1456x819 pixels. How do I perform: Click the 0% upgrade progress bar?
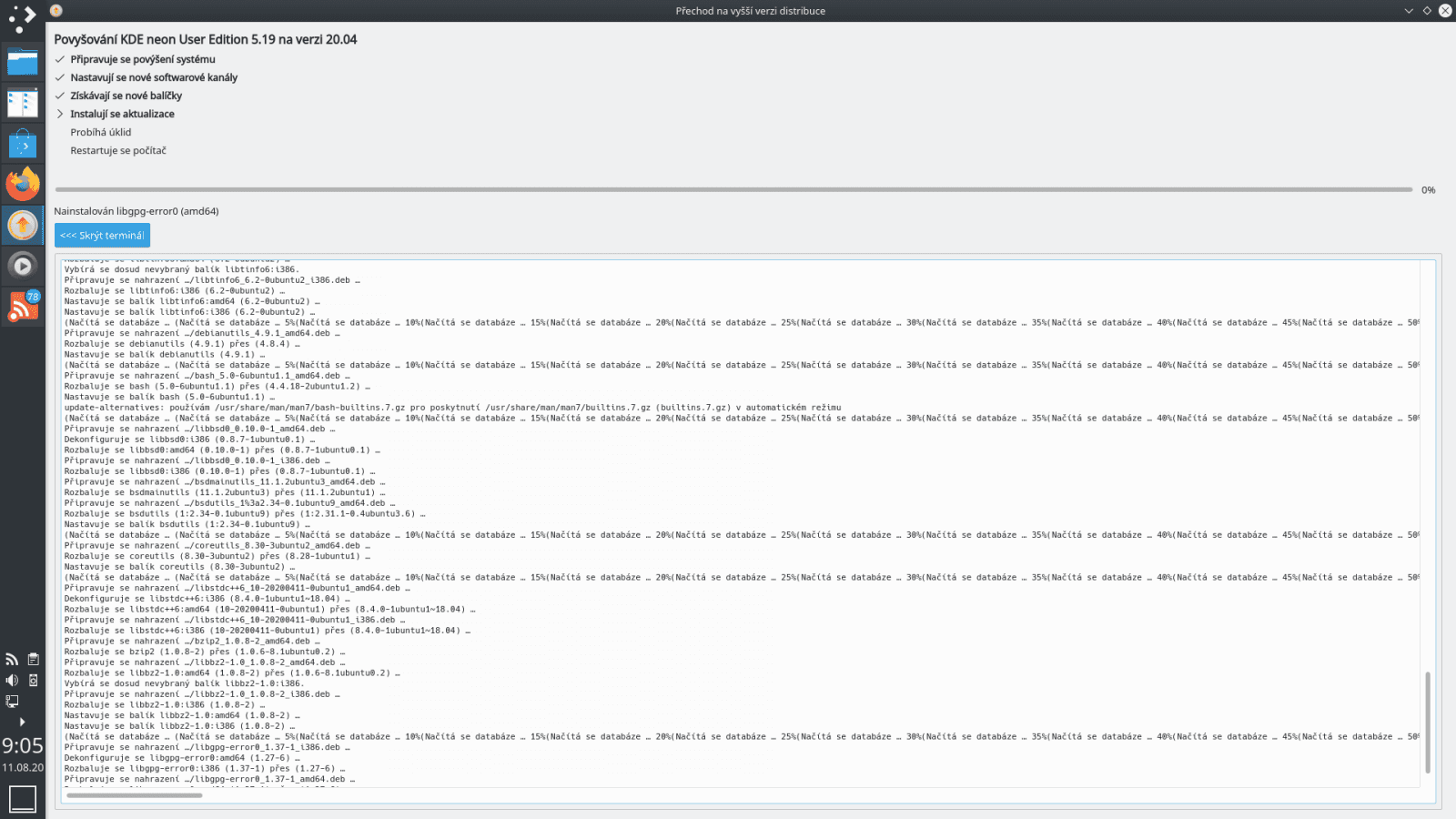728,189
